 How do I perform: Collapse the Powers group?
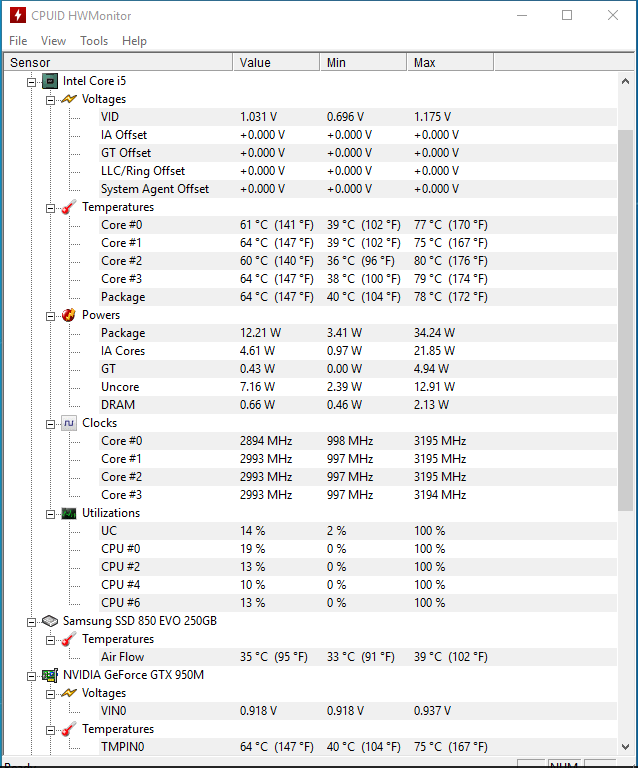pyautogui.click(x=50, y=316)
